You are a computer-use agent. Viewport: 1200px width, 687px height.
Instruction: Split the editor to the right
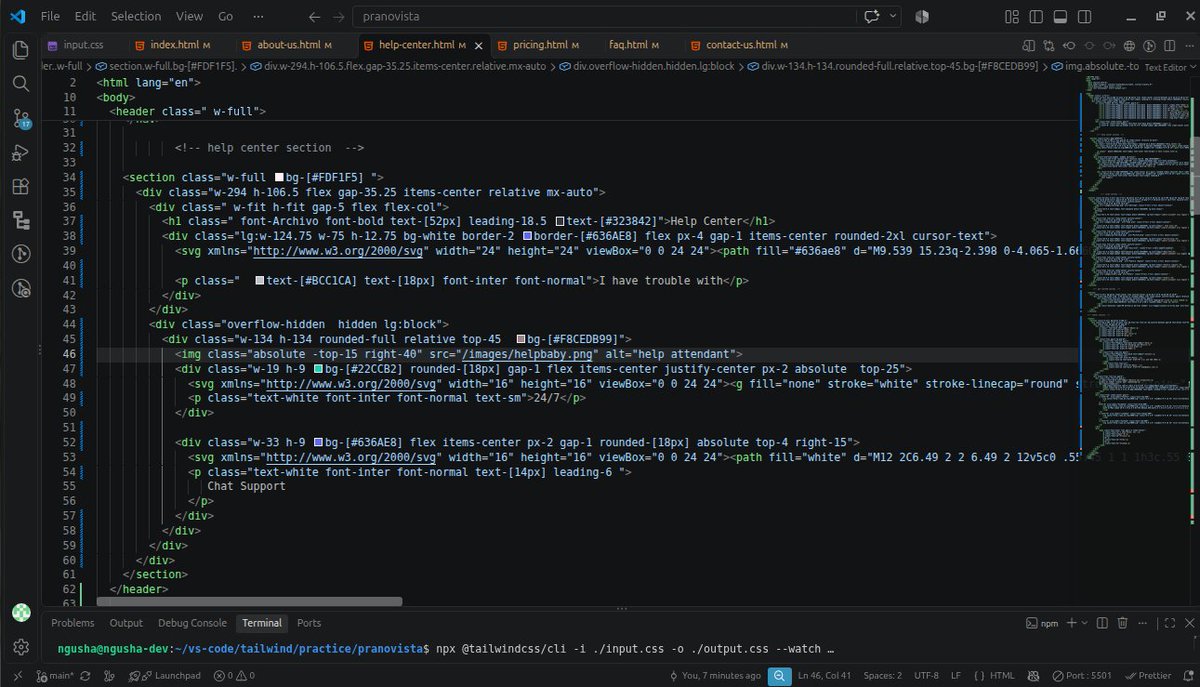(1170, 45)
